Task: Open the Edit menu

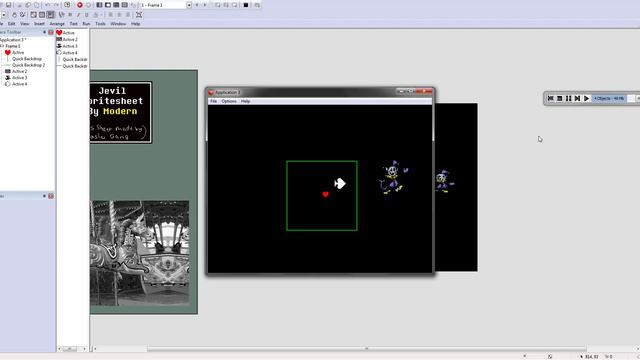Action: 11,24
